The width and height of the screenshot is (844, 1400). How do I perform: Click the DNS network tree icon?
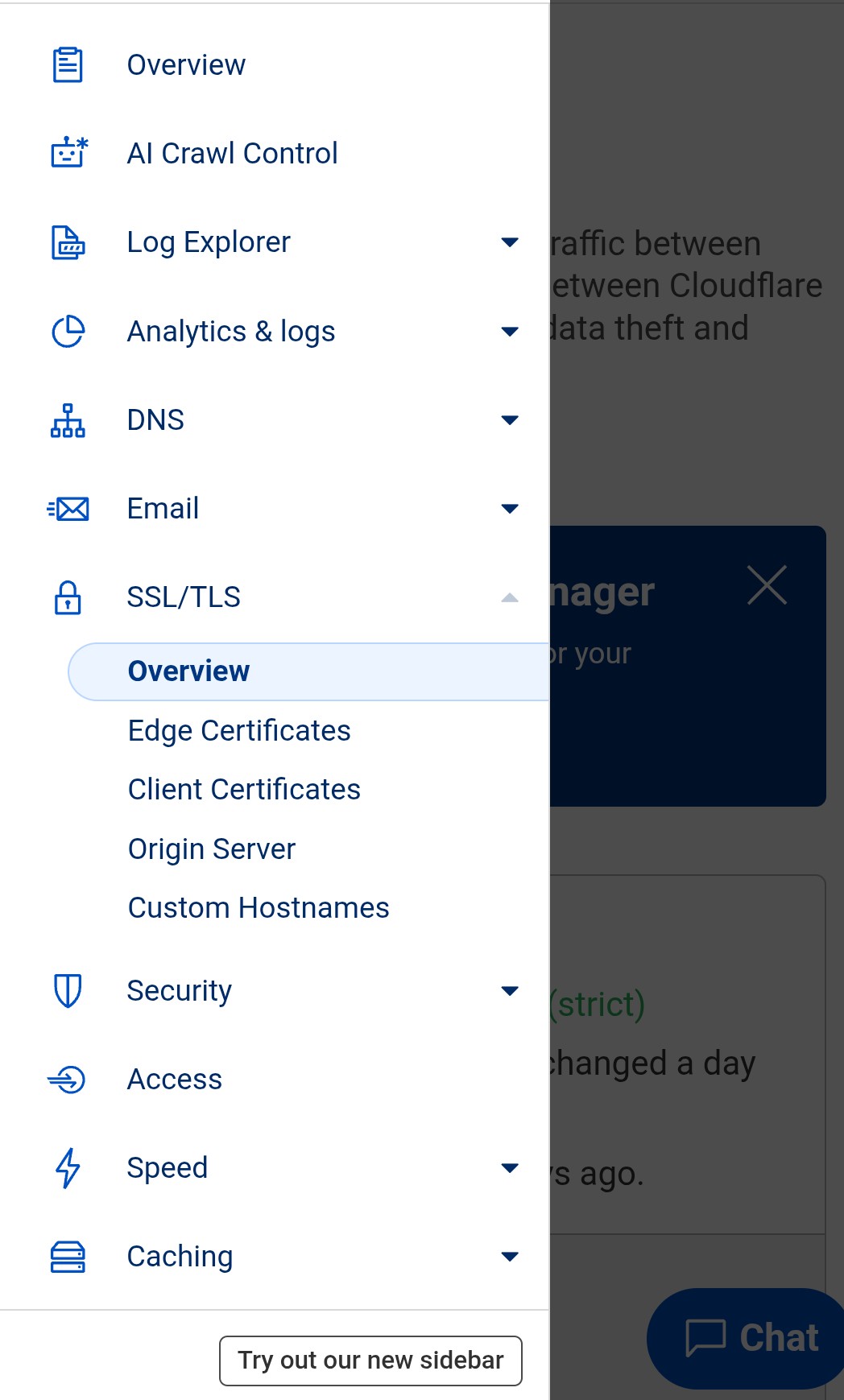click(68, 420)
